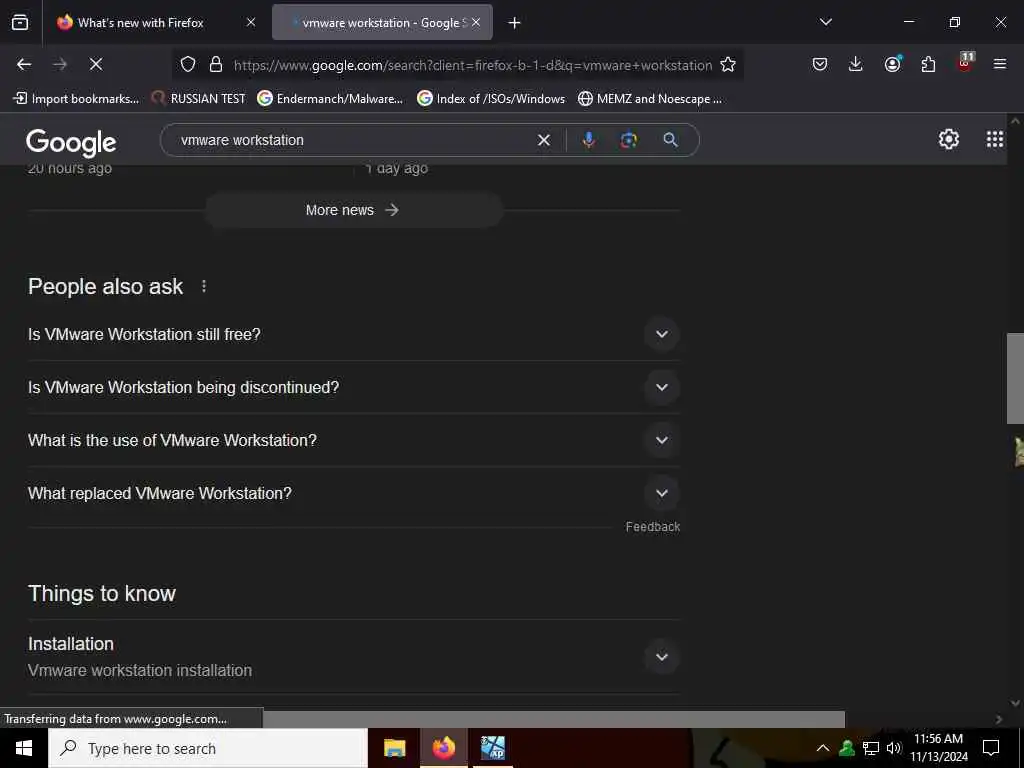This screenshot has height=768, width=1024.
Task: Close What's new with Firefox tab
Action: pos(251,22)
